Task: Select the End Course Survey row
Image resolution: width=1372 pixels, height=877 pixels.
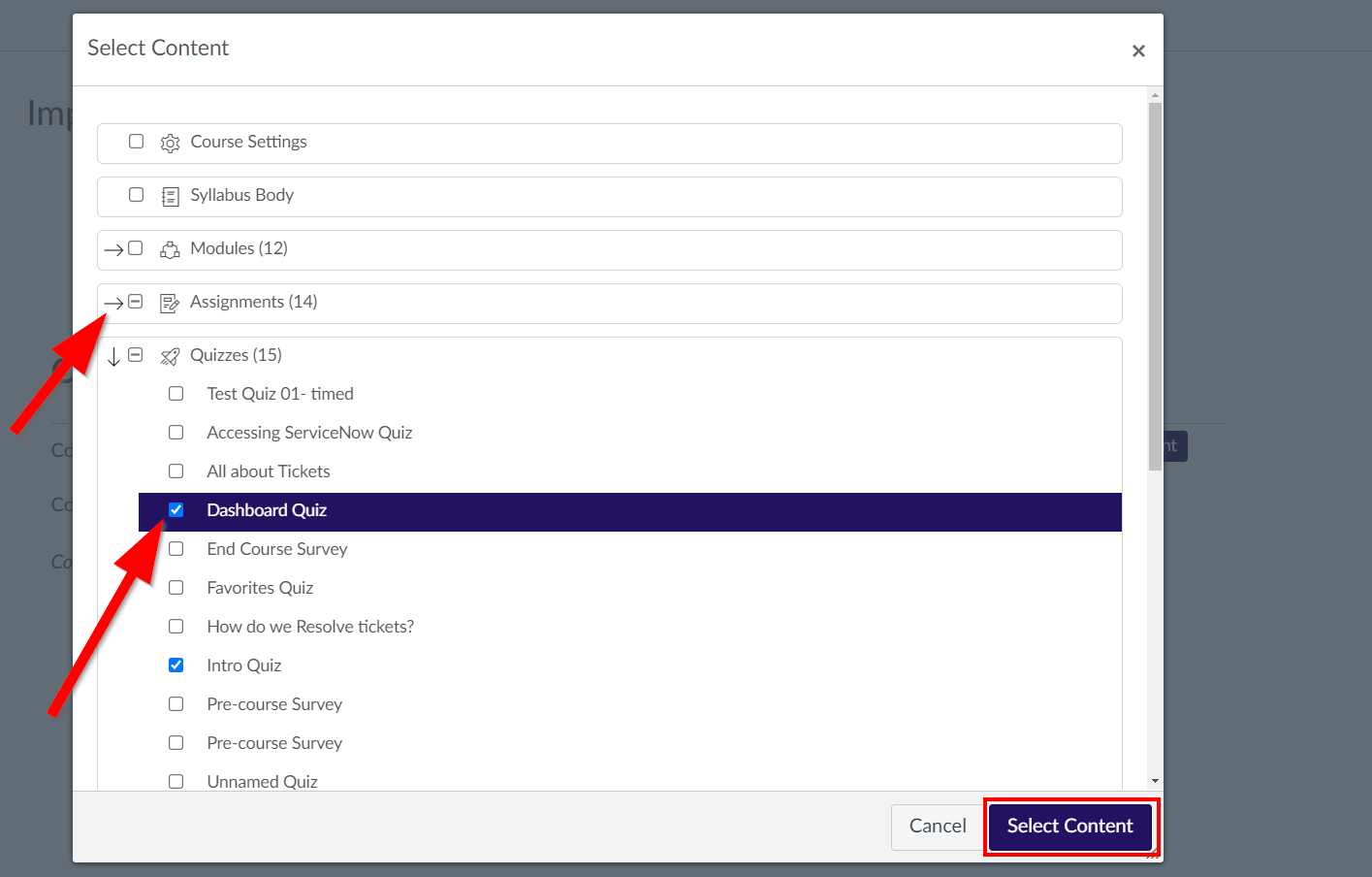Action: pos(630,549)
